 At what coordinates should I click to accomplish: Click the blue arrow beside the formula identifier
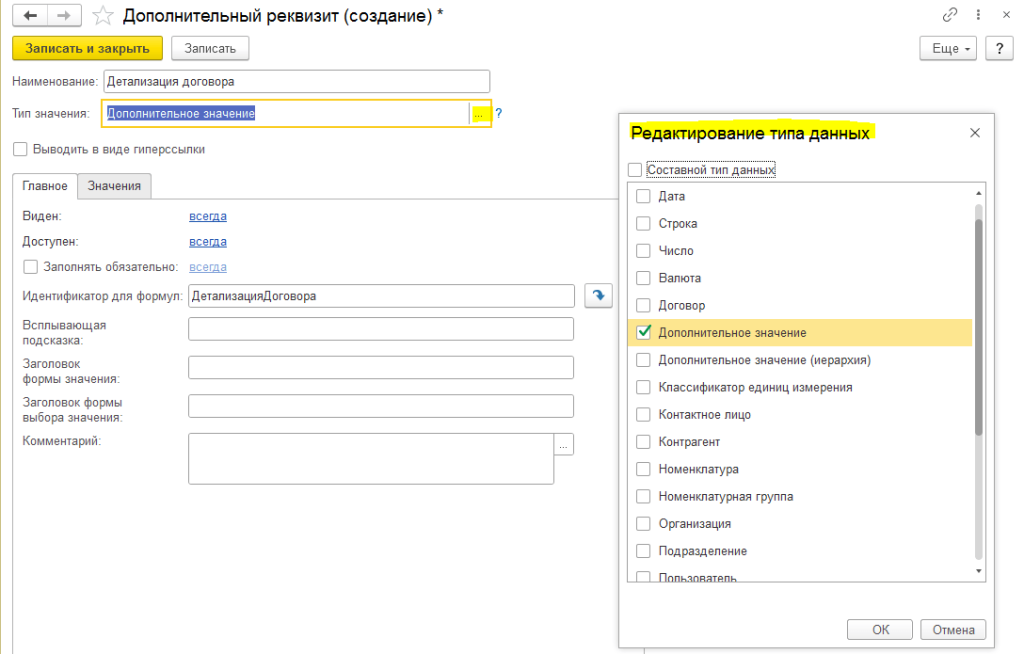[598, 296]
